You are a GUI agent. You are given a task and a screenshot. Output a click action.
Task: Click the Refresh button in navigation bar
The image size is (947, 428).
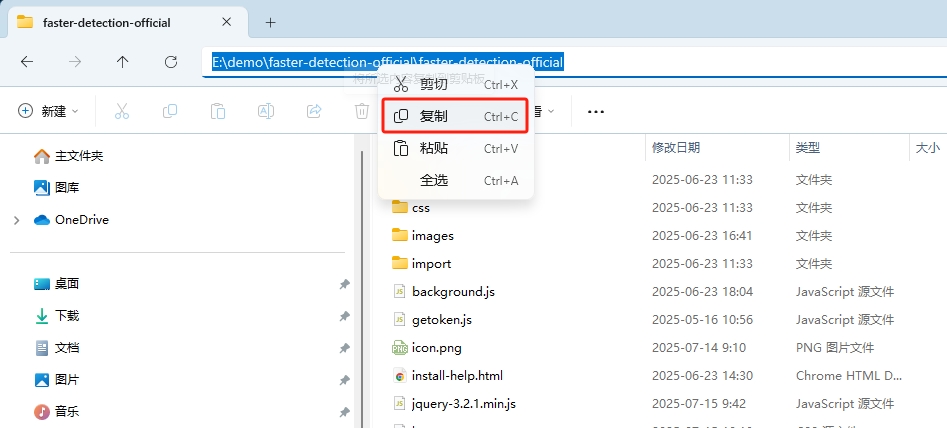[x=171, y=62]
